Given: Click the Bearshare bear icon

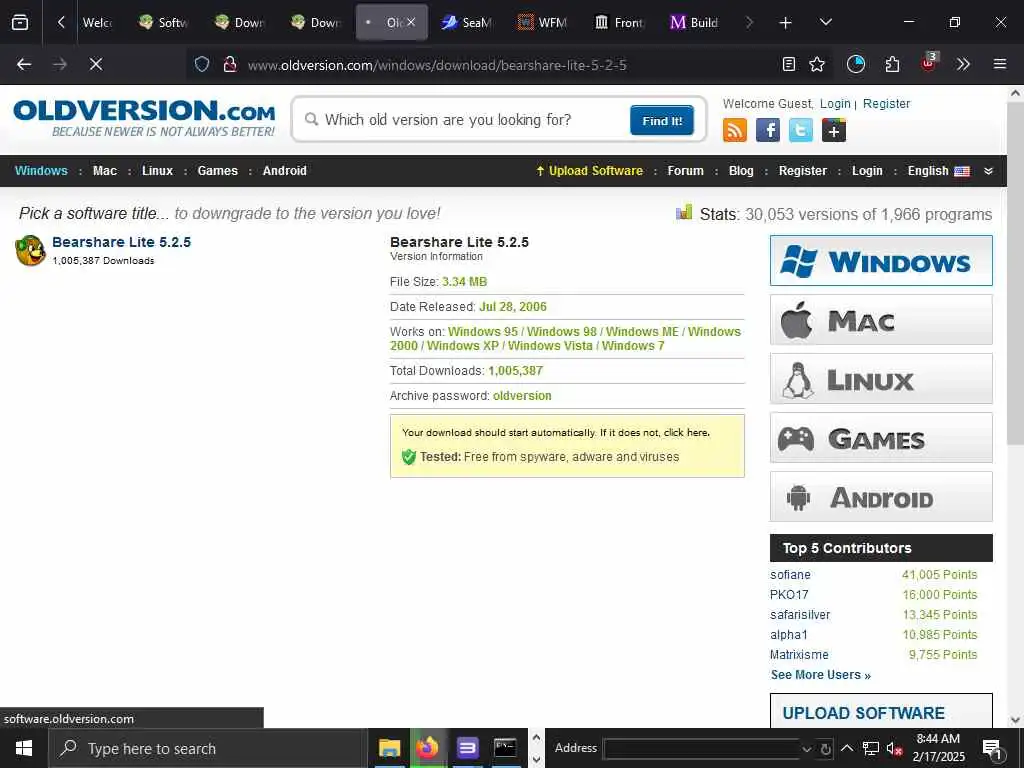Looking at the screenshot, I should point(30,251).
